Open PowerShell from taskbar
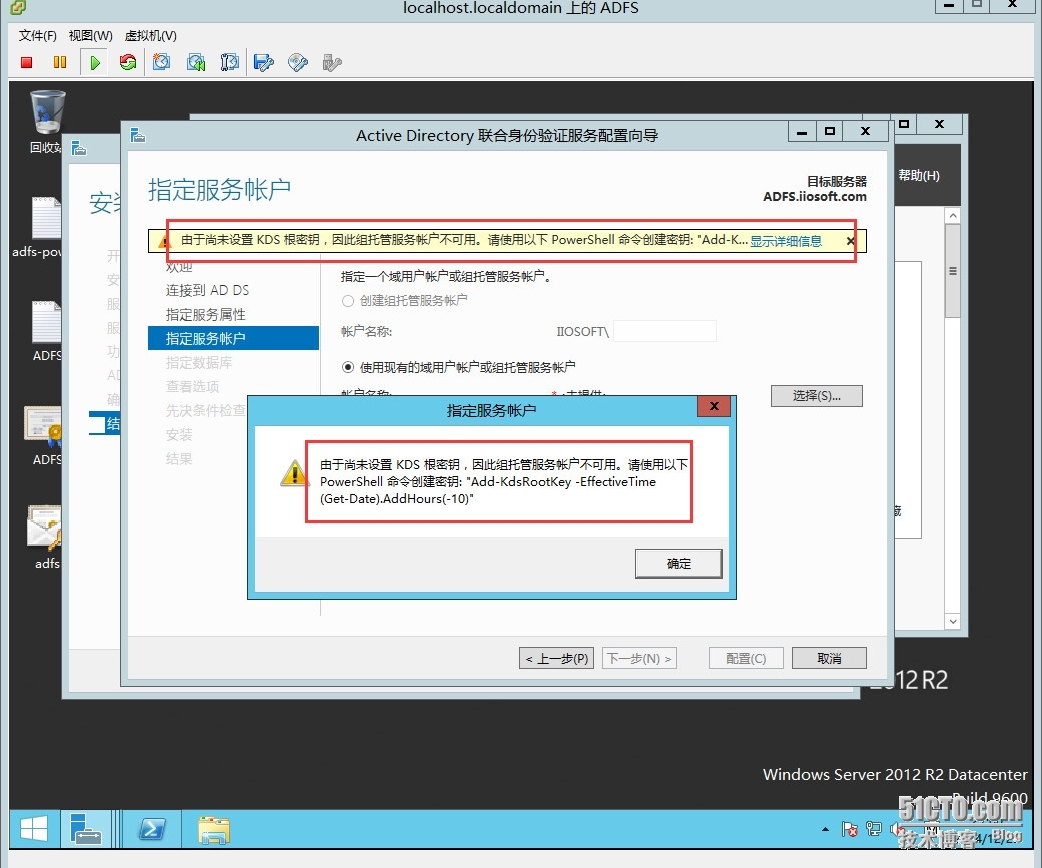This screenshot has width=1042, height=868. [152, 829]
